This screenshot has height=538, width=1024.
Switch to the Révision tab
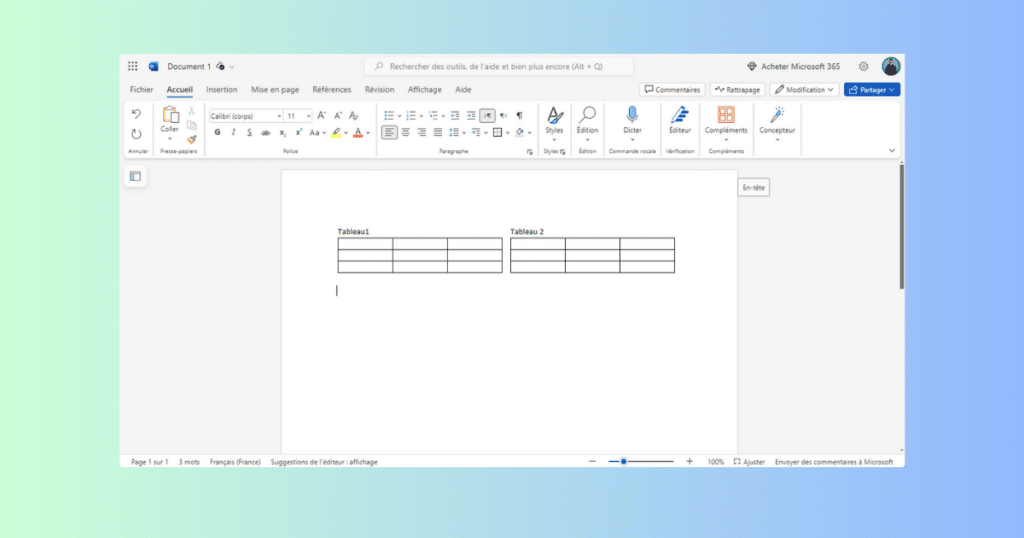click(379, 89)
